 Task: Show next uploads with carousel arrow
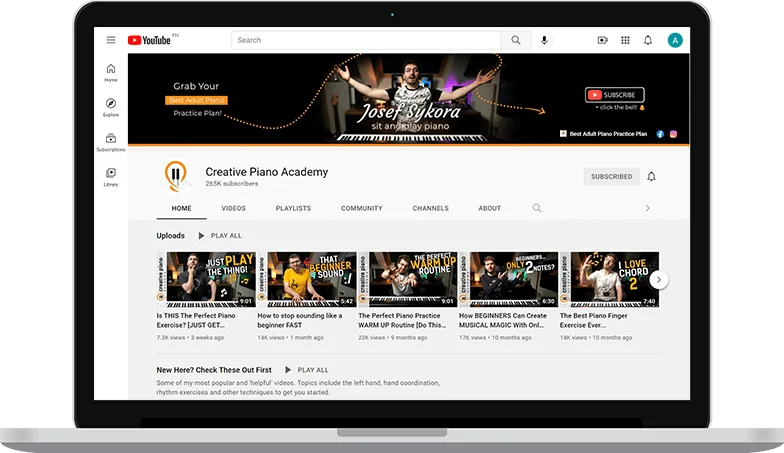coord(658,280)
